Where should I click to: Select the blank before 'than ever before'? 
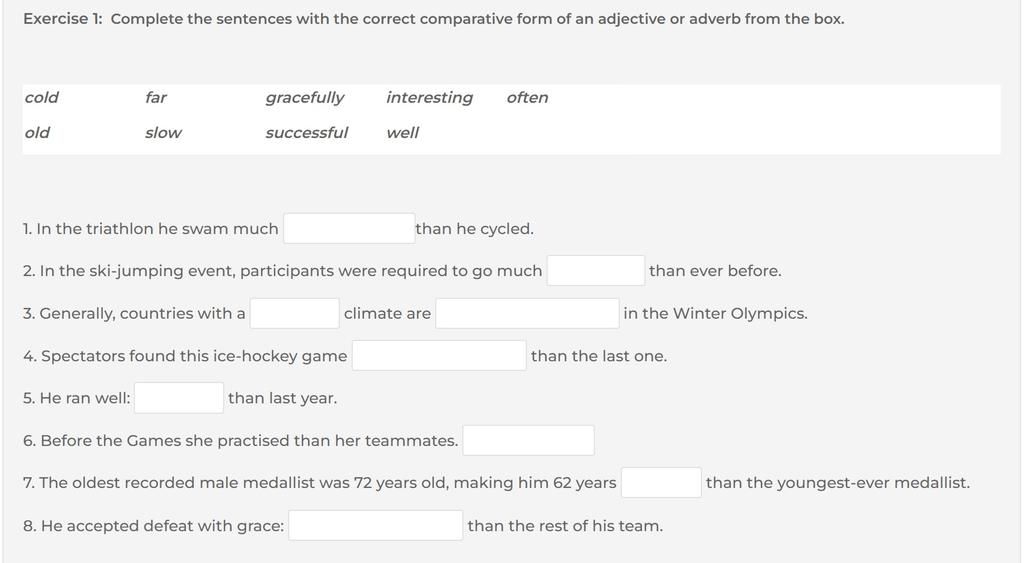[596, 270]
